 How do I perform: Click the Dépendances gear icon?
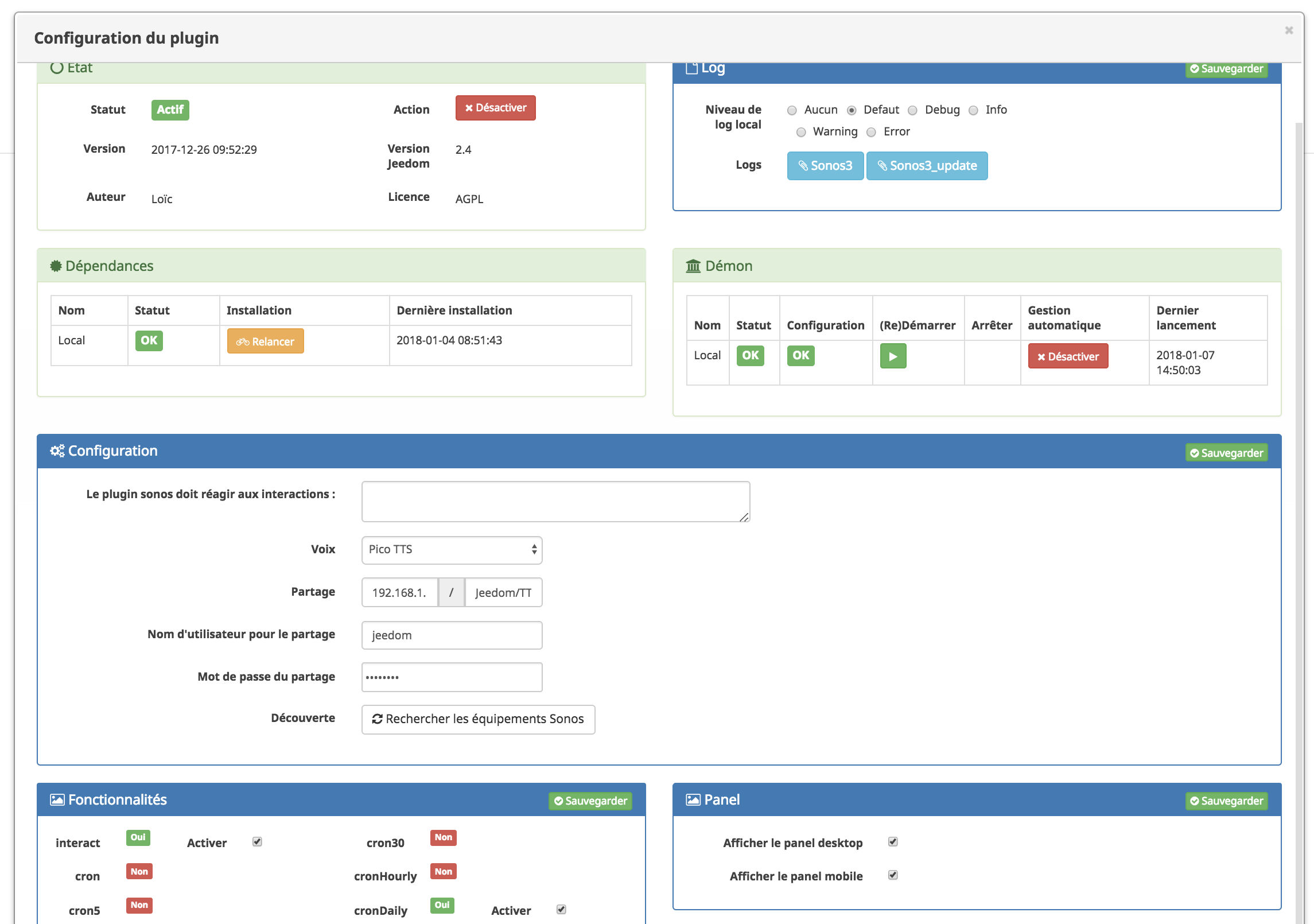[x=56, y=266]
